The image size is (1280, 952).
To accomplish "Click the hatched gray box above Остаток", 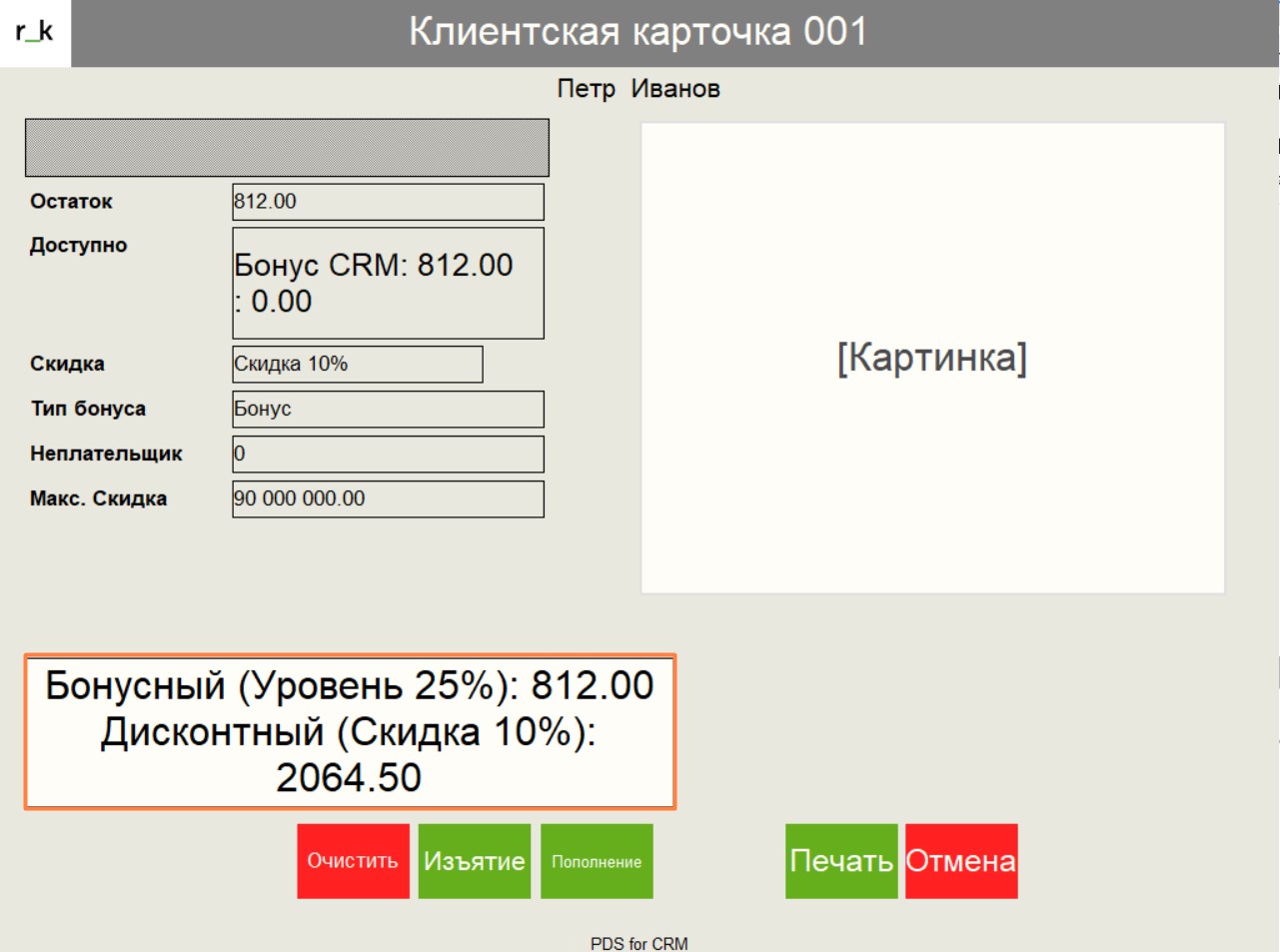I will pyautogui.click(x=287, y=148).
